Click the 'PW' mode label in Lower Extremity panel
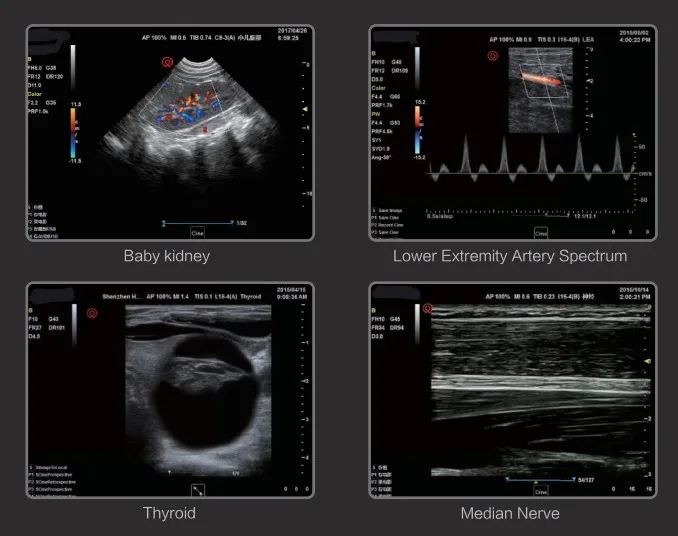This screenshot has height=536, width=678. 375,114
